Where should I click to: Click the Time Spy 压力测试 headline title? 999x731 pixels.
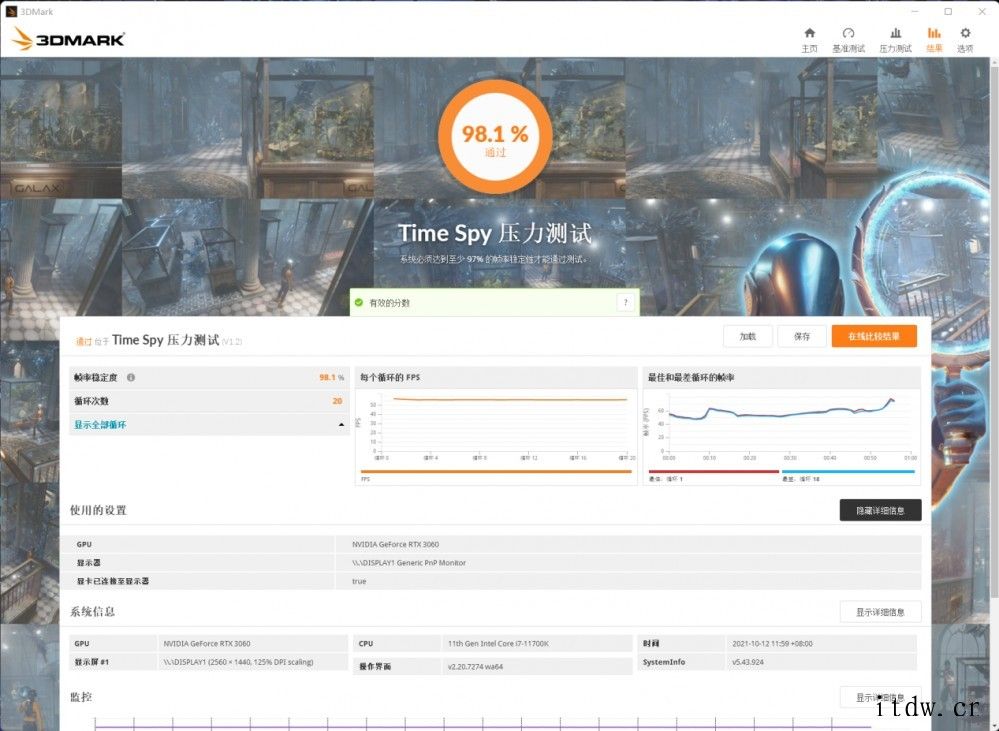[495, 233]
